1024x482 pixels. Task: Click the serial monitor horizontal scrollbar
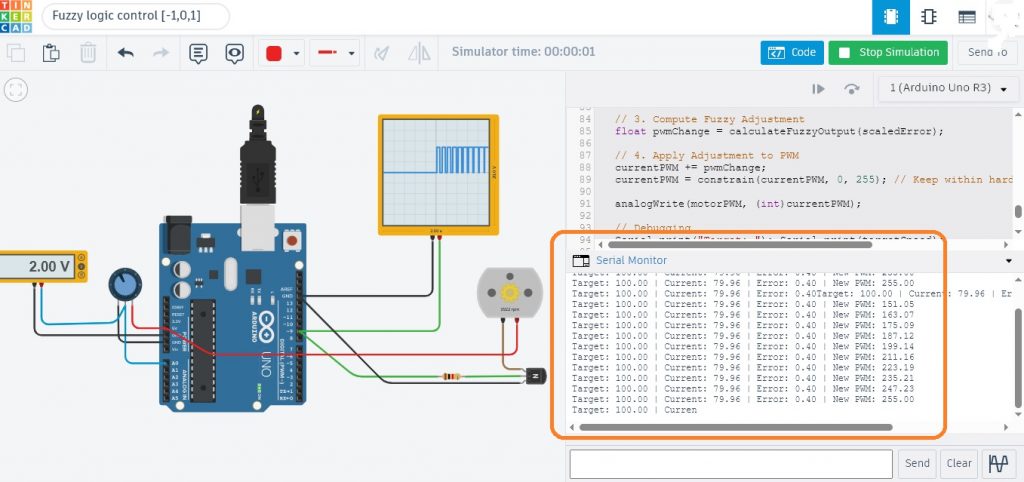[x=735, y=427]
